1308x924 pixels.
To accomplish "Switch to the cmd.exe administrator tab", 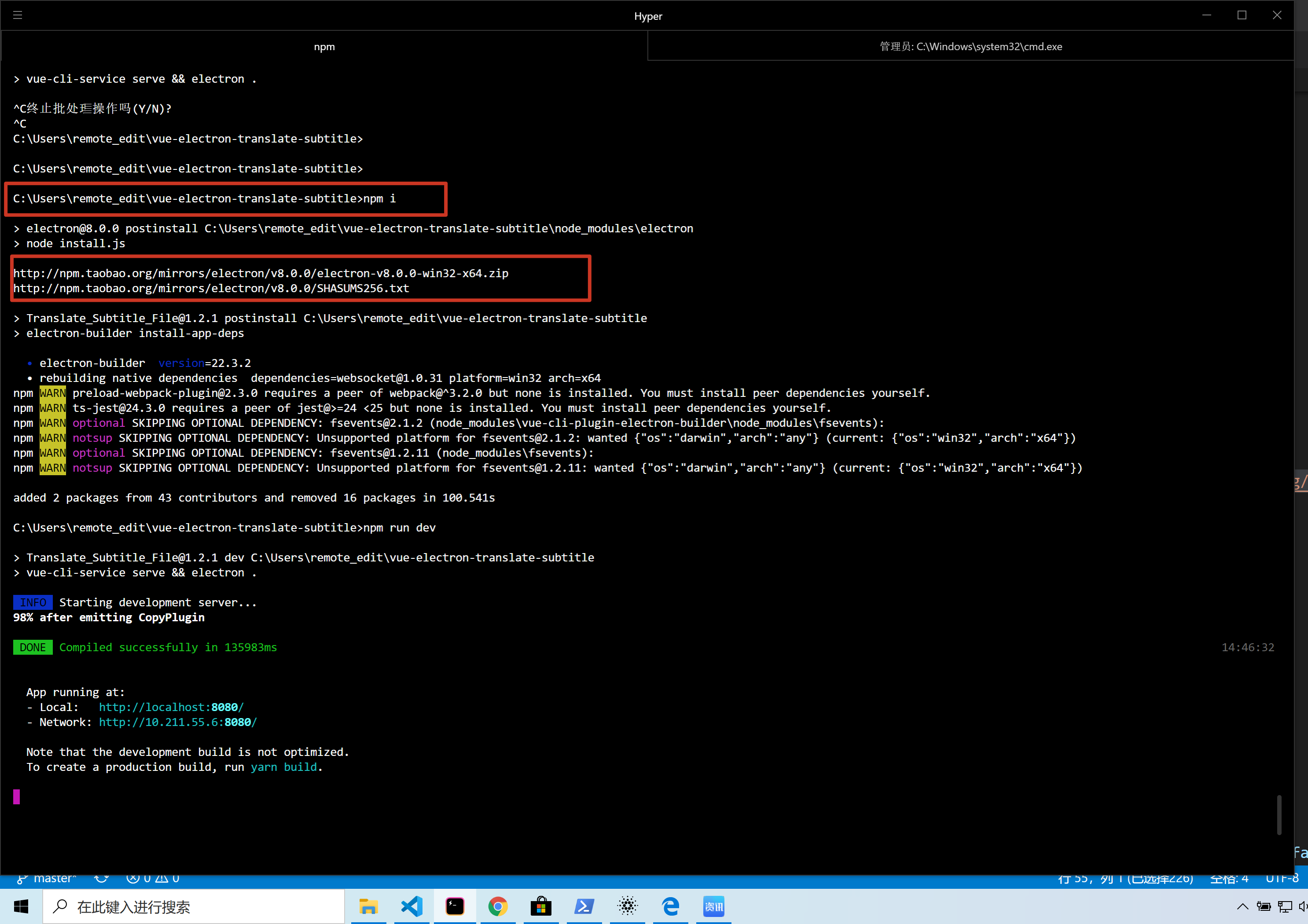I will [x=970, y=47].
